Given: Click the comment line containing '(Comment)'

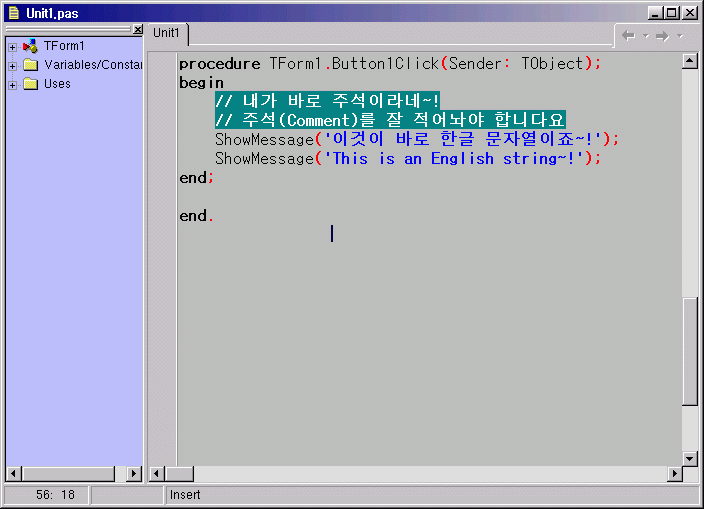Looking at the screenshot, I should click(x=390, y=120).
